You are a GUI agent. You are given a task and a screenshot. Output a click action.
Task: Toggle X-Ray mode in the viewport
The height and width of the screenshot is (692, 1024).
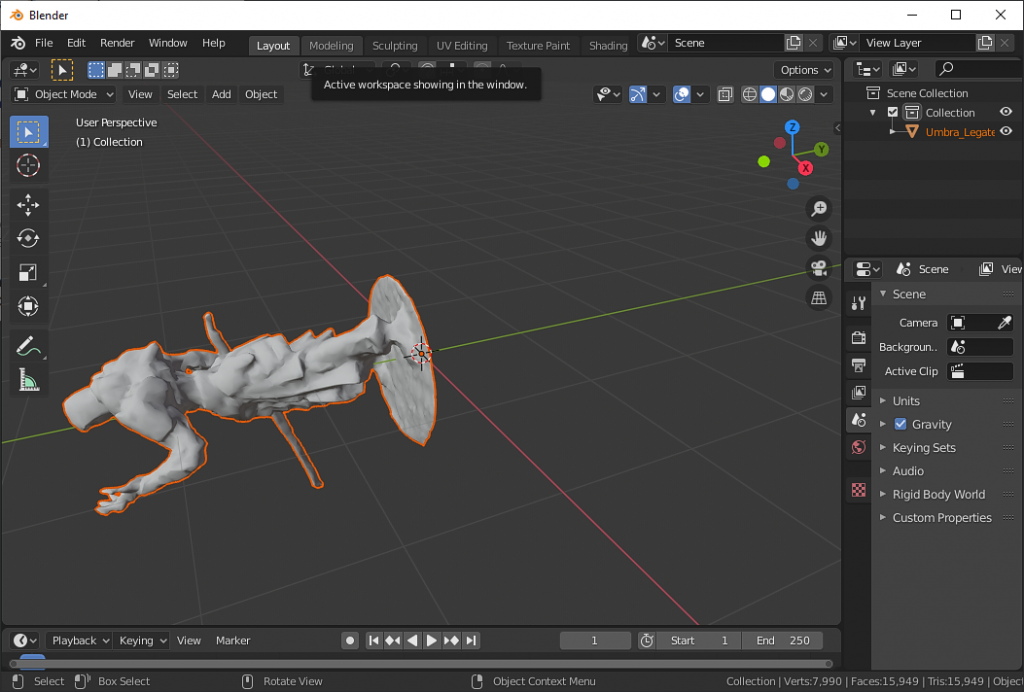click(724, 94)
